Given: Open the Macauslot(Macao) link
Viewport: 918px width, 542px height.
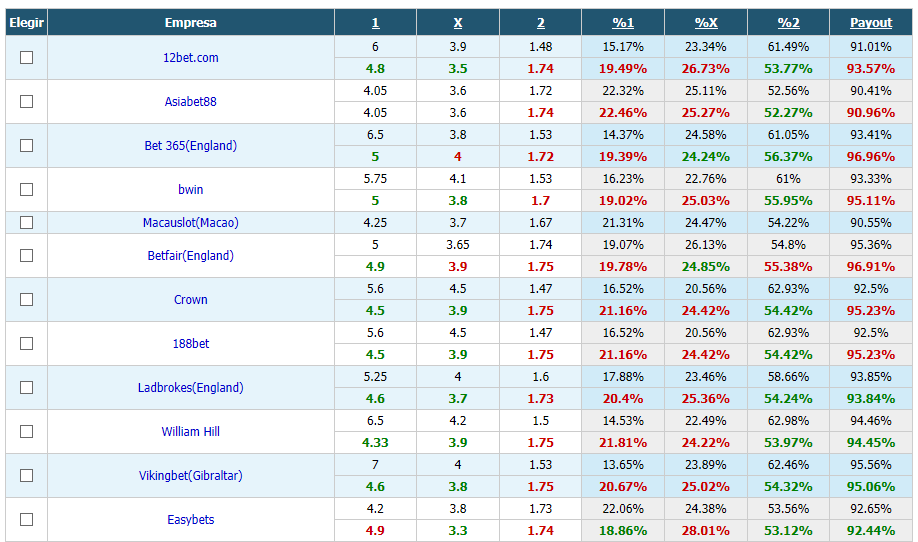Looking at the screenshot, I should click(x=191, y=222).
